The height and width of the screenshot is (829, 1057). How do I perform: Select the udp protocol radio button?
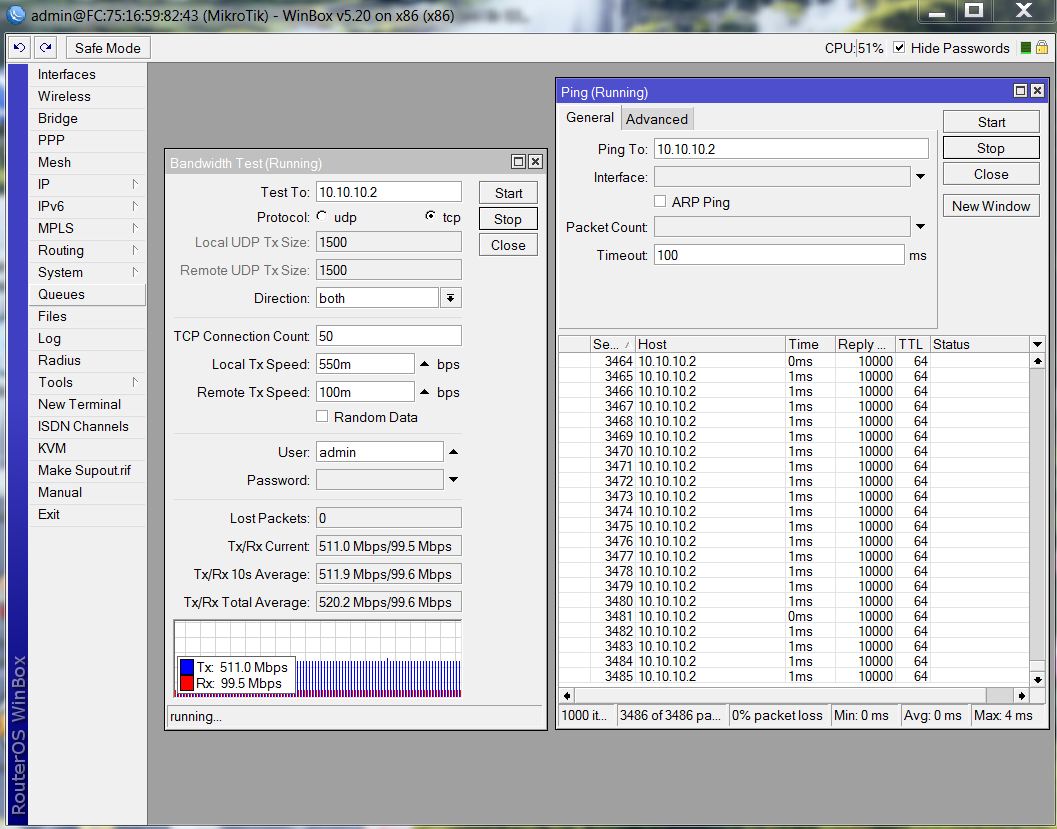pyautogui.click(x=322, y=216)
